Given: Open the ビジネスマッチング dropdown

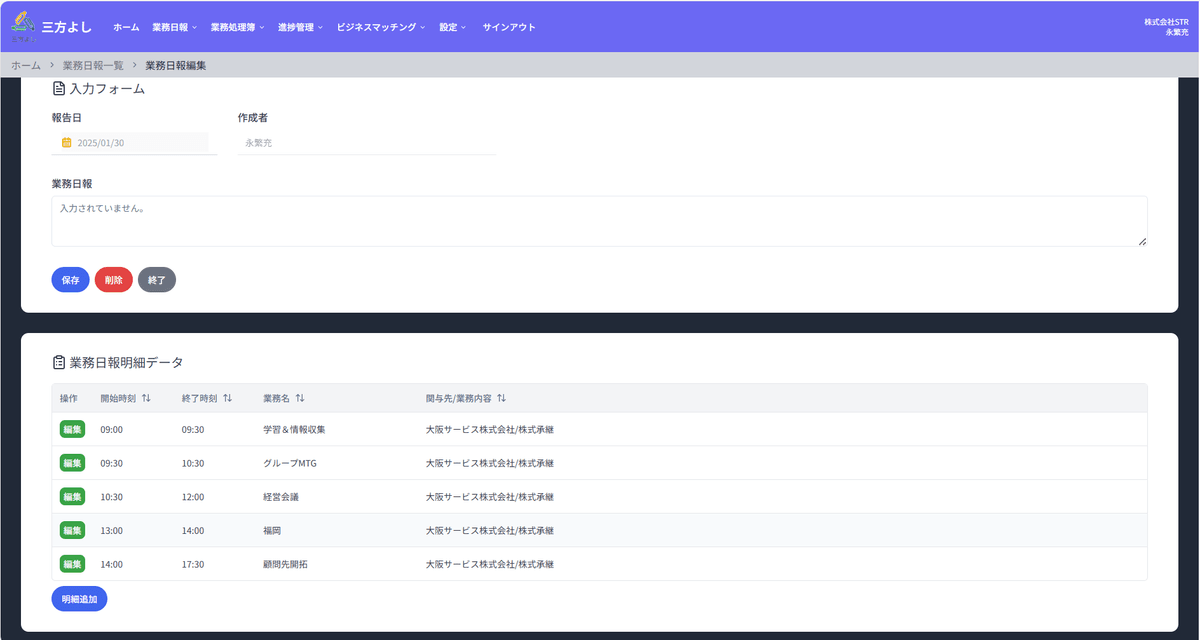Looking at the screenshot, I should pos(380,27).
